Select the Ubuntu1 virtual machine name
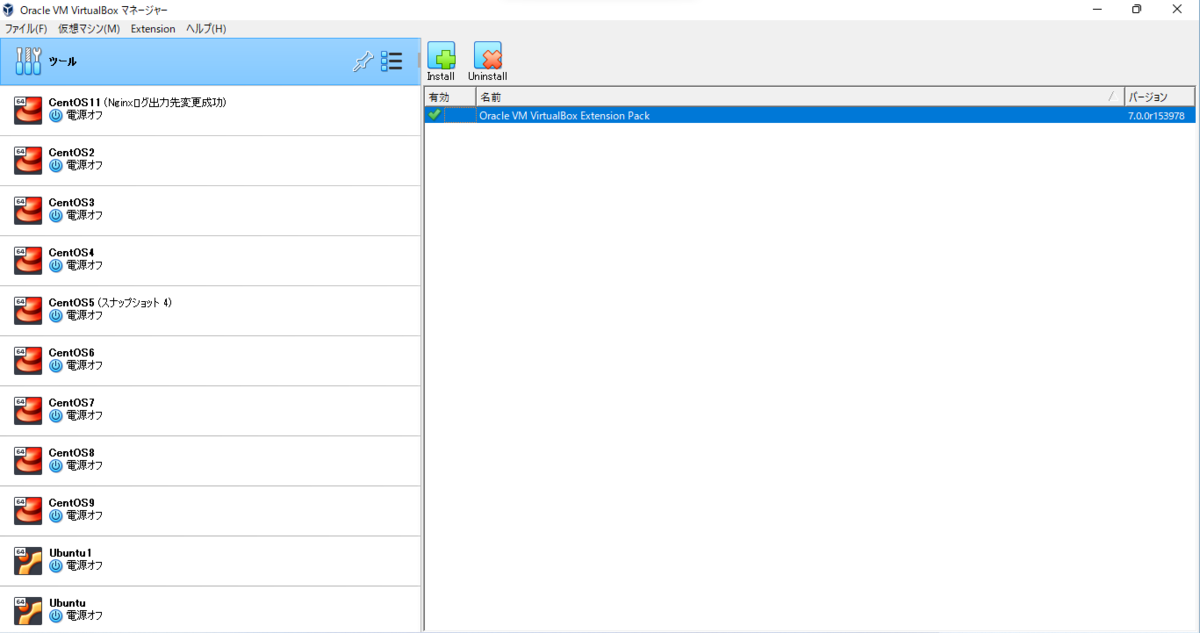Viewport: 1200px width, 633px height. coord(70,553)
